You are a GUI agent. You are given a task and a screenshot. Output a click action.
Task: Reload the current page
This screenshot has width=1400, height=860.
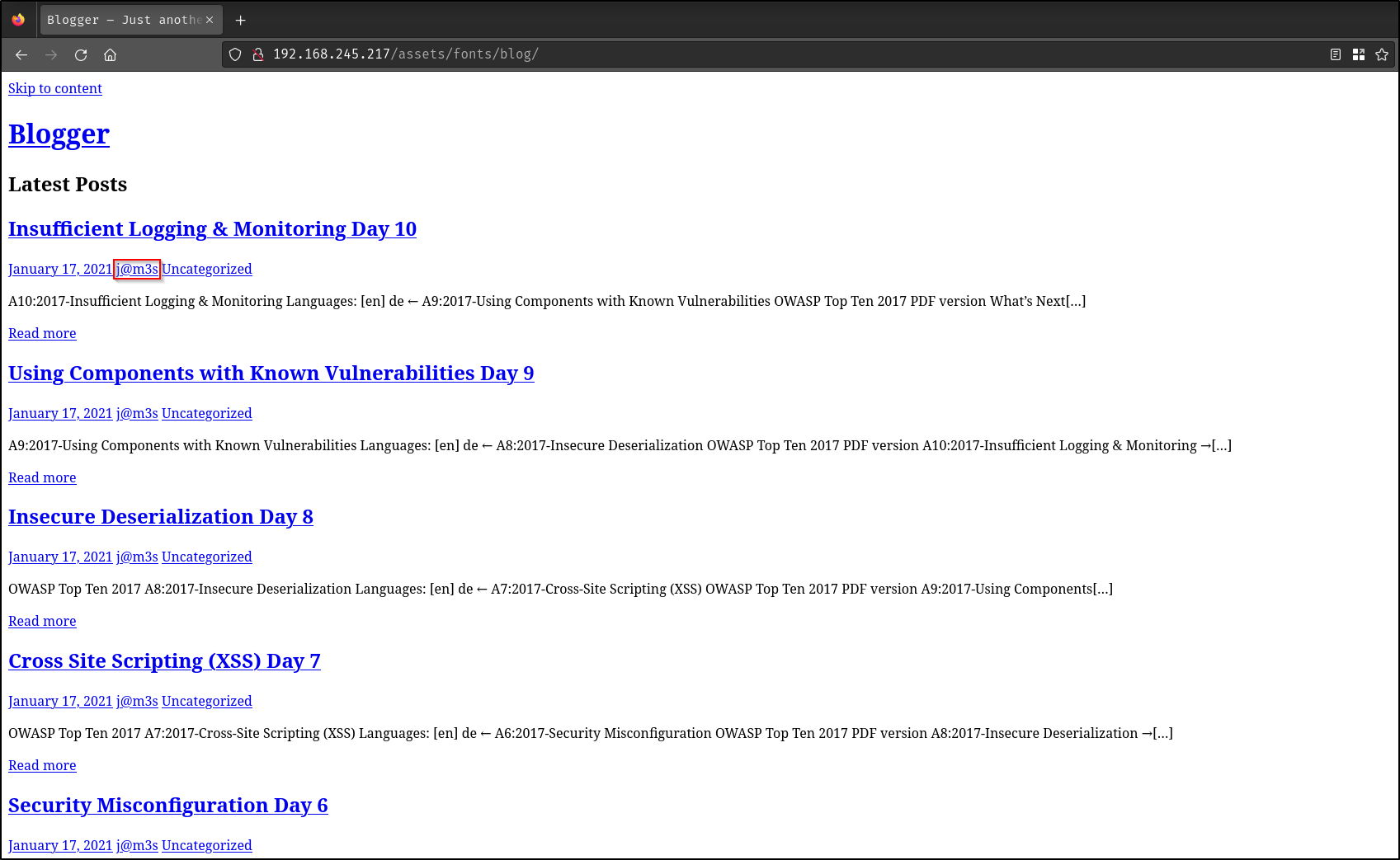click(81, 54)
